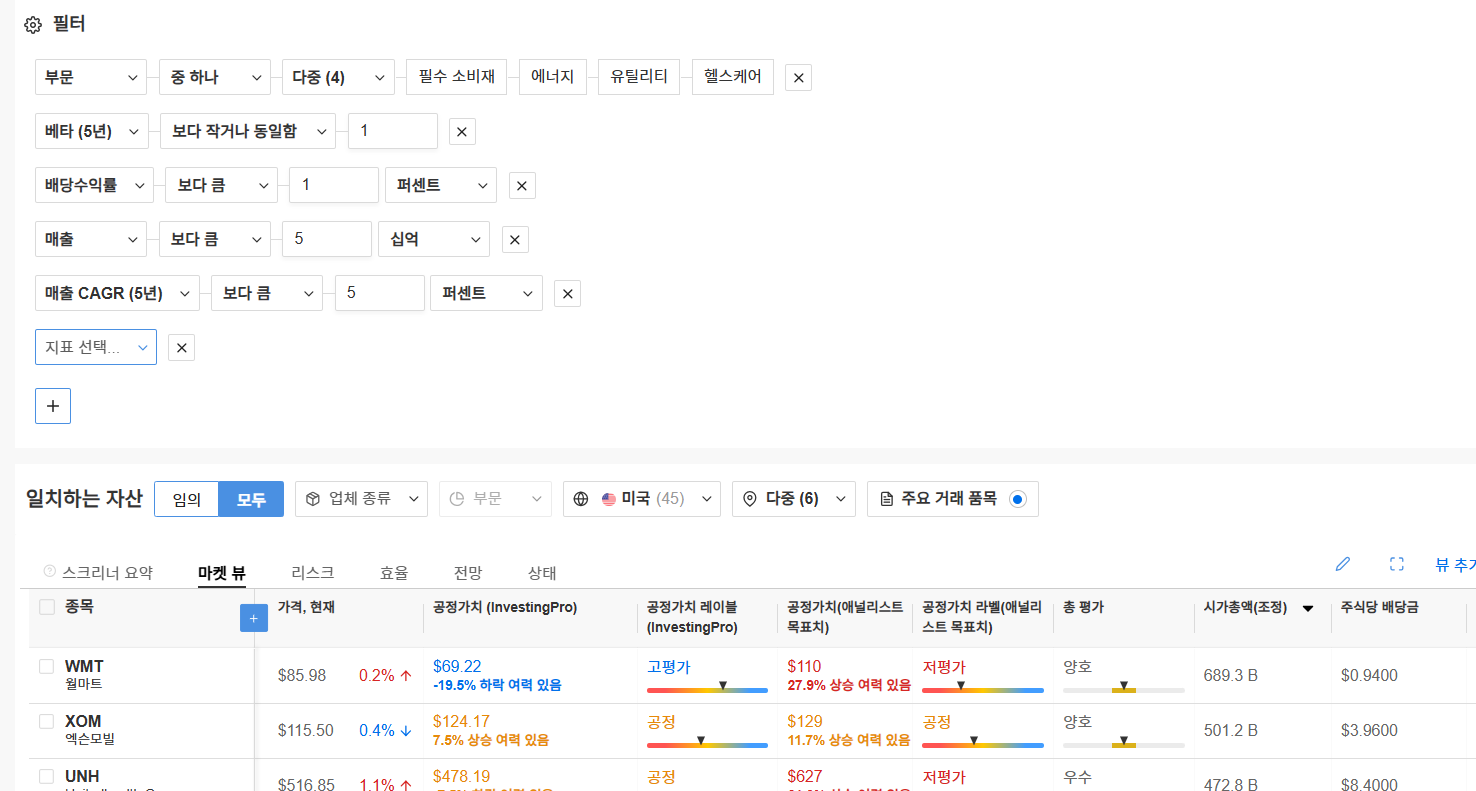
Task: Click the 유틸리티 sector tag
Action: click(639, 77)
